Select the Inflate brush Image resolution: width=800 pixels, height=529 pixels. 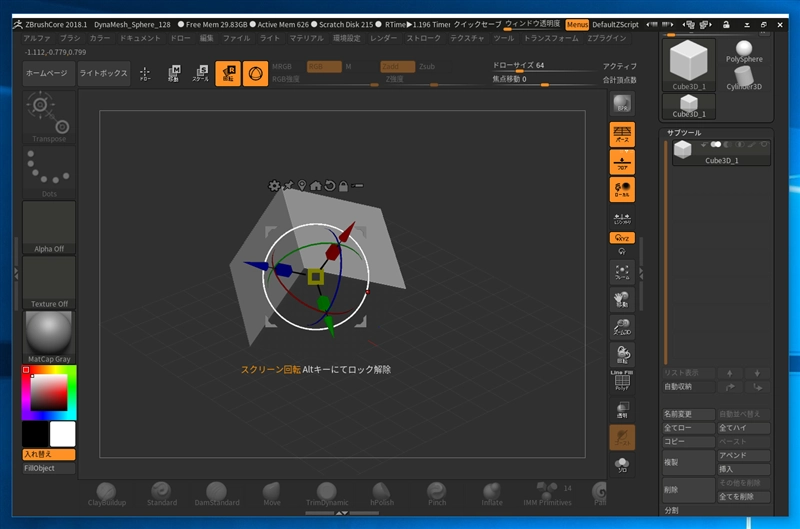tap(492, 494)
